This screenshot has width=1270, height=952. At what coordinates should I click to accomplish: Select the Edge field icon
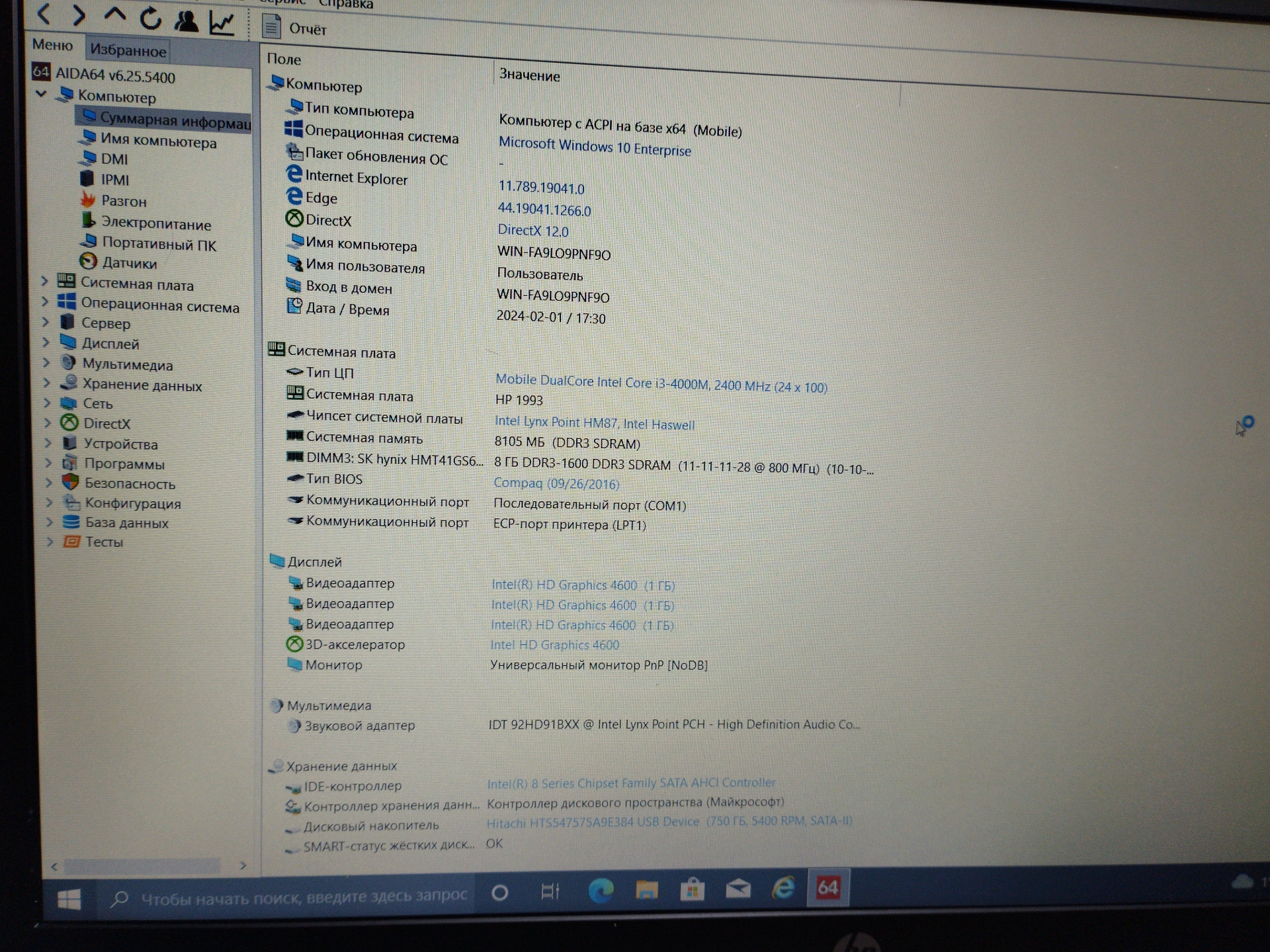[294, 196]
